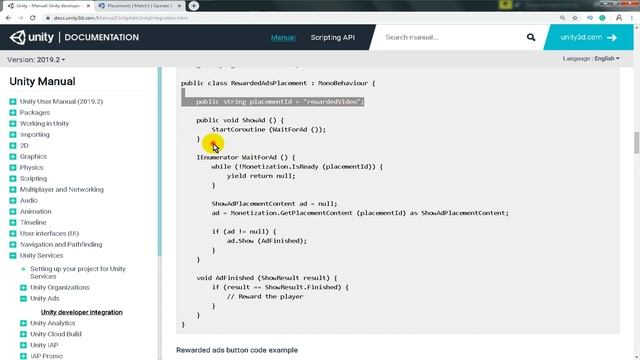This screenshot has width=640, height=360.
Task: Expand the Animation node
Action: tap(13, 212)
